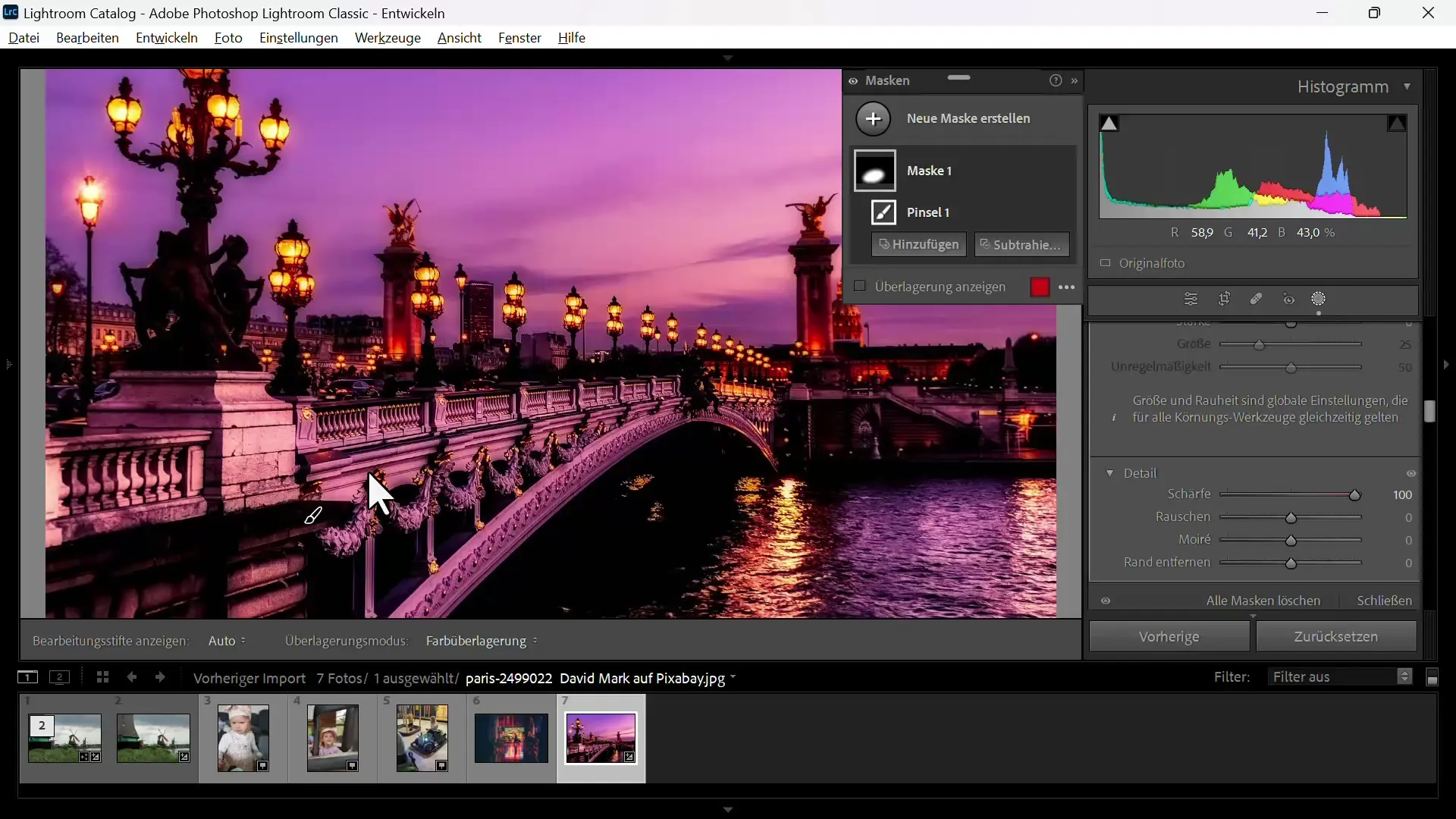Open the Filter aus dropdown
Image resolution: width=1456 pixels, height=819 pixels.
click(x=1340, y=677)
